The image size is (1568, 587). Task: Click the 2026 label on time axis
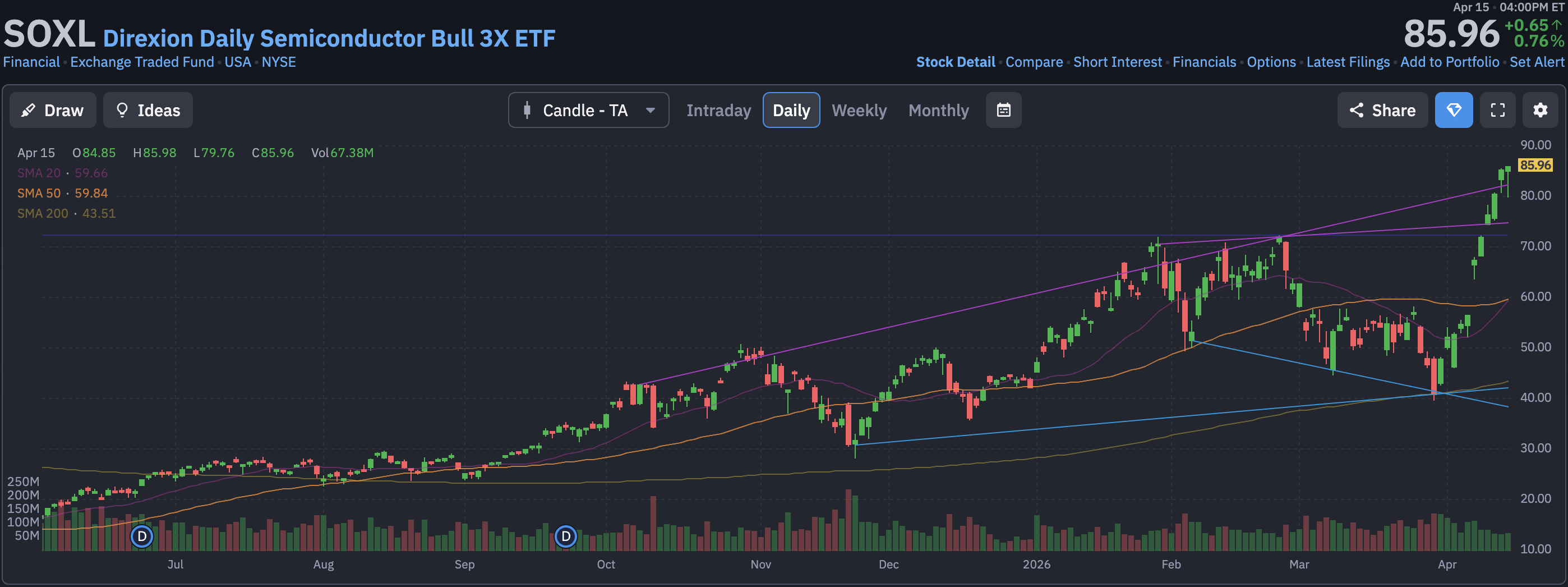(x=1036, y=565)
